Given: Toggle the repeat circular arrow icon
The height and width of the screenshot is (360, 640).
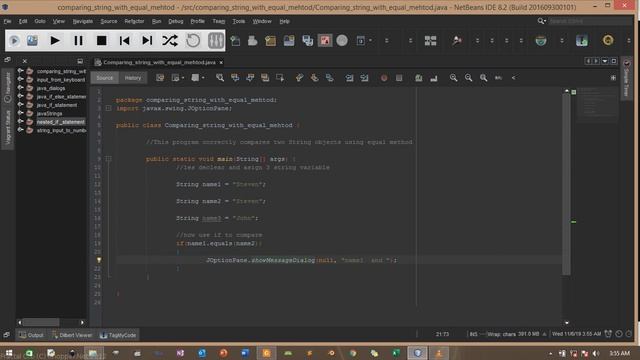Looking at the screenshot, I should click(193, 40).
